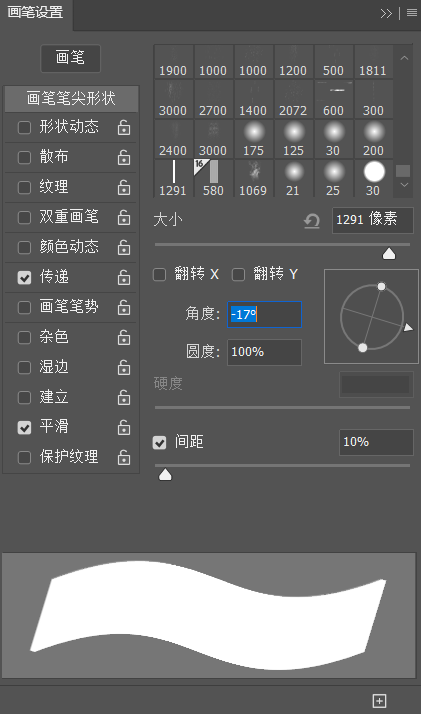Screen dimensions: 421x714
Task: Click the 画笔 button
Action: [x=71, y=58]
